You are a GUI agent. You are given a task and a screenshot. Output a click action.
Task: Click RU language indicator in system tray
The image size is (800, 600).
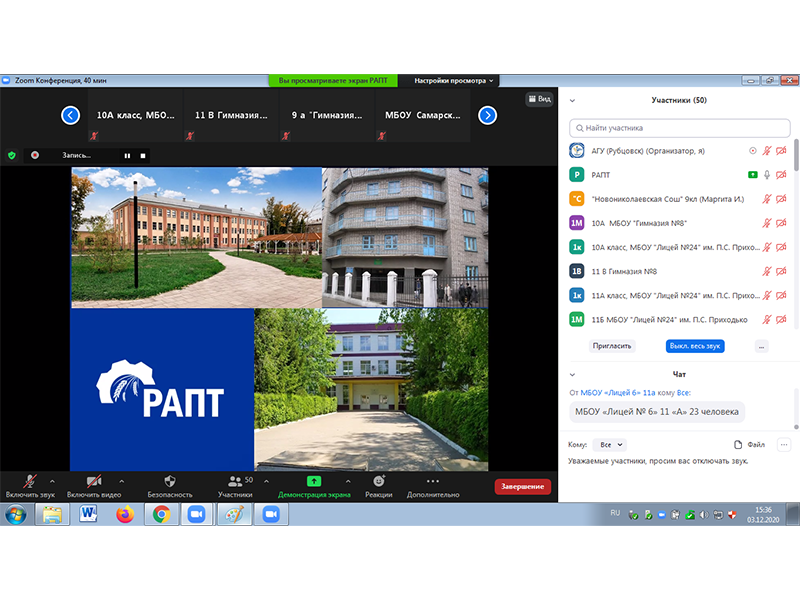pos(615,513)
